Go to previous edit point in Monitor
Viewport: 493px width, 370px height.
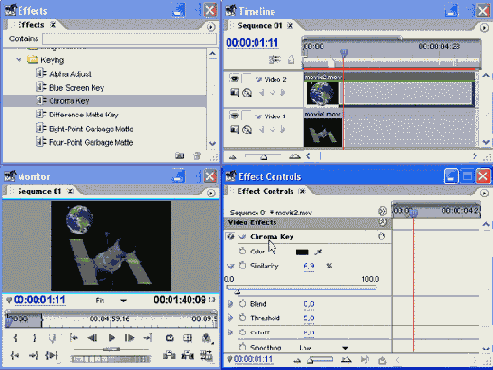74,338
